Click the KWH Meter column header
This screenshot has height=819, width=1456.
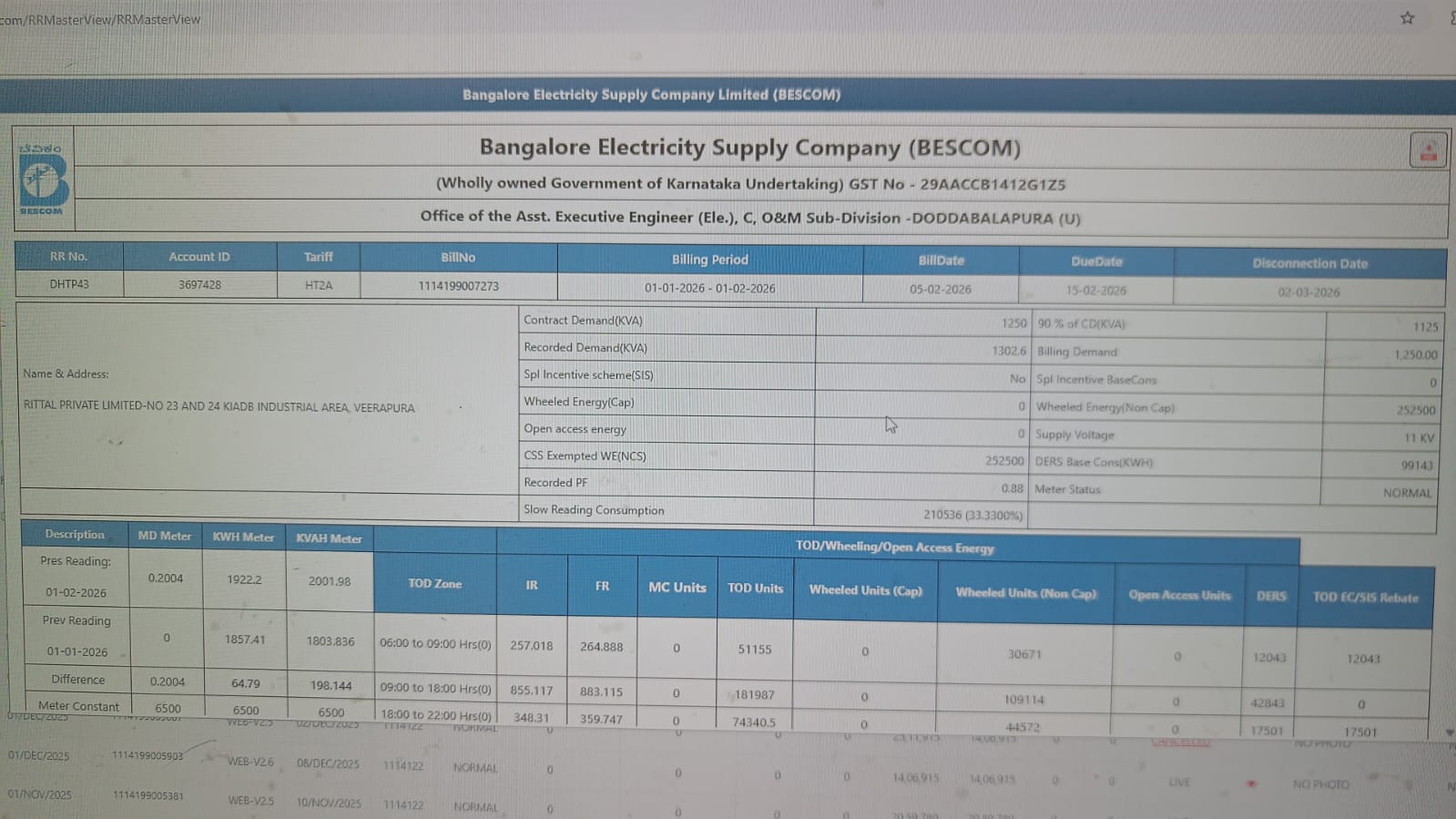[243, 537]
